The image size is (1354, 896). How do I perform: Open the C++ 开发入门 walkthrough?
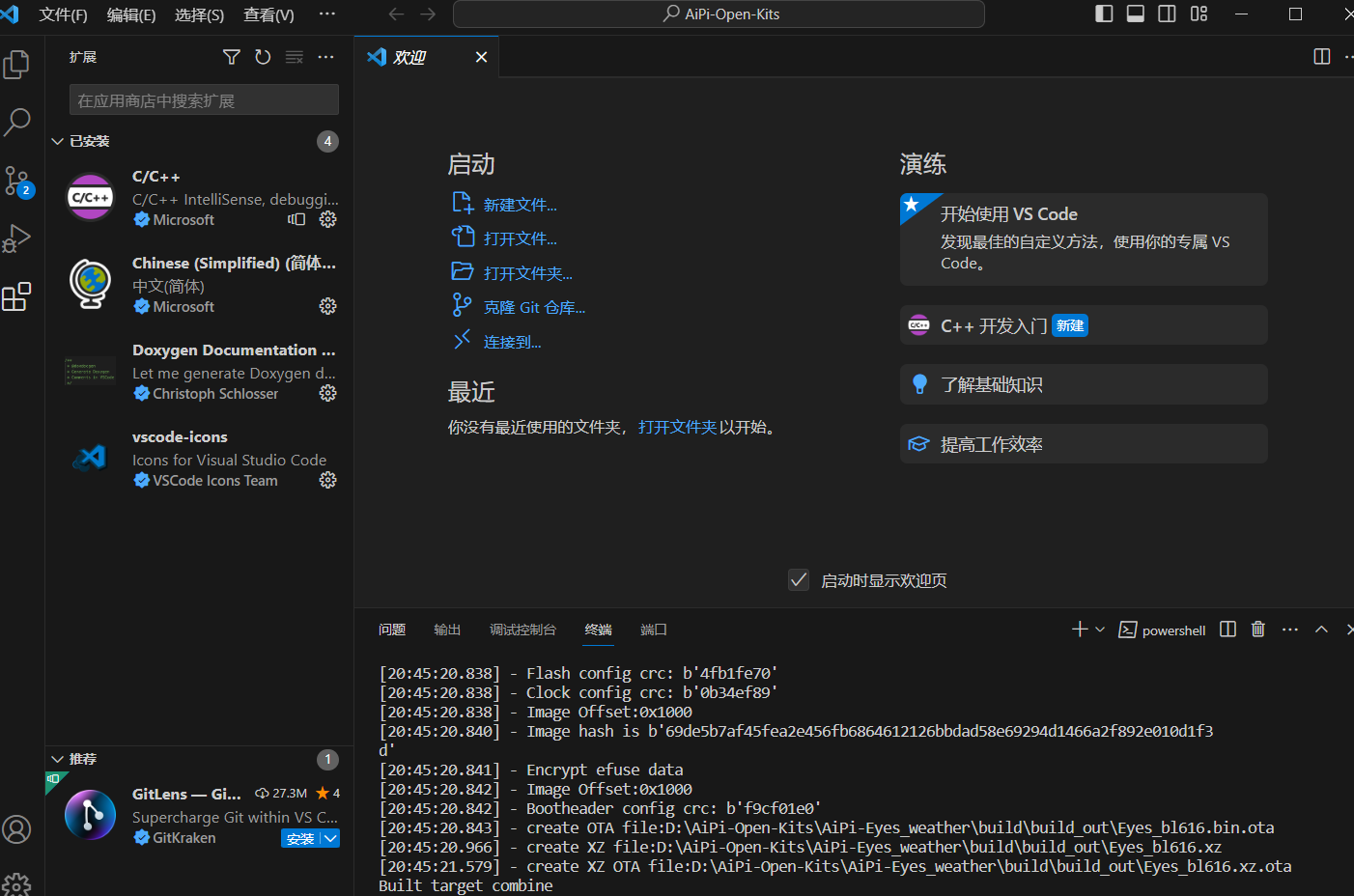tap(1084, 325)
